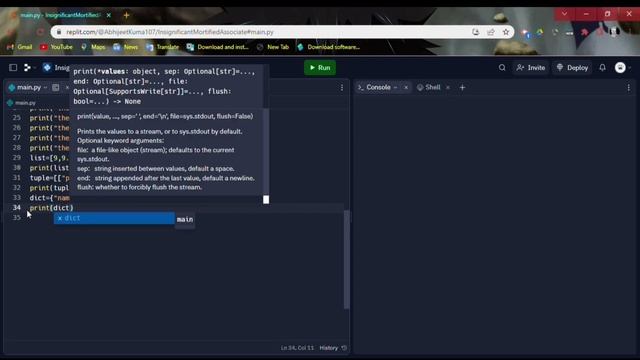Open the New Tab bookmark

click(273, 47)
